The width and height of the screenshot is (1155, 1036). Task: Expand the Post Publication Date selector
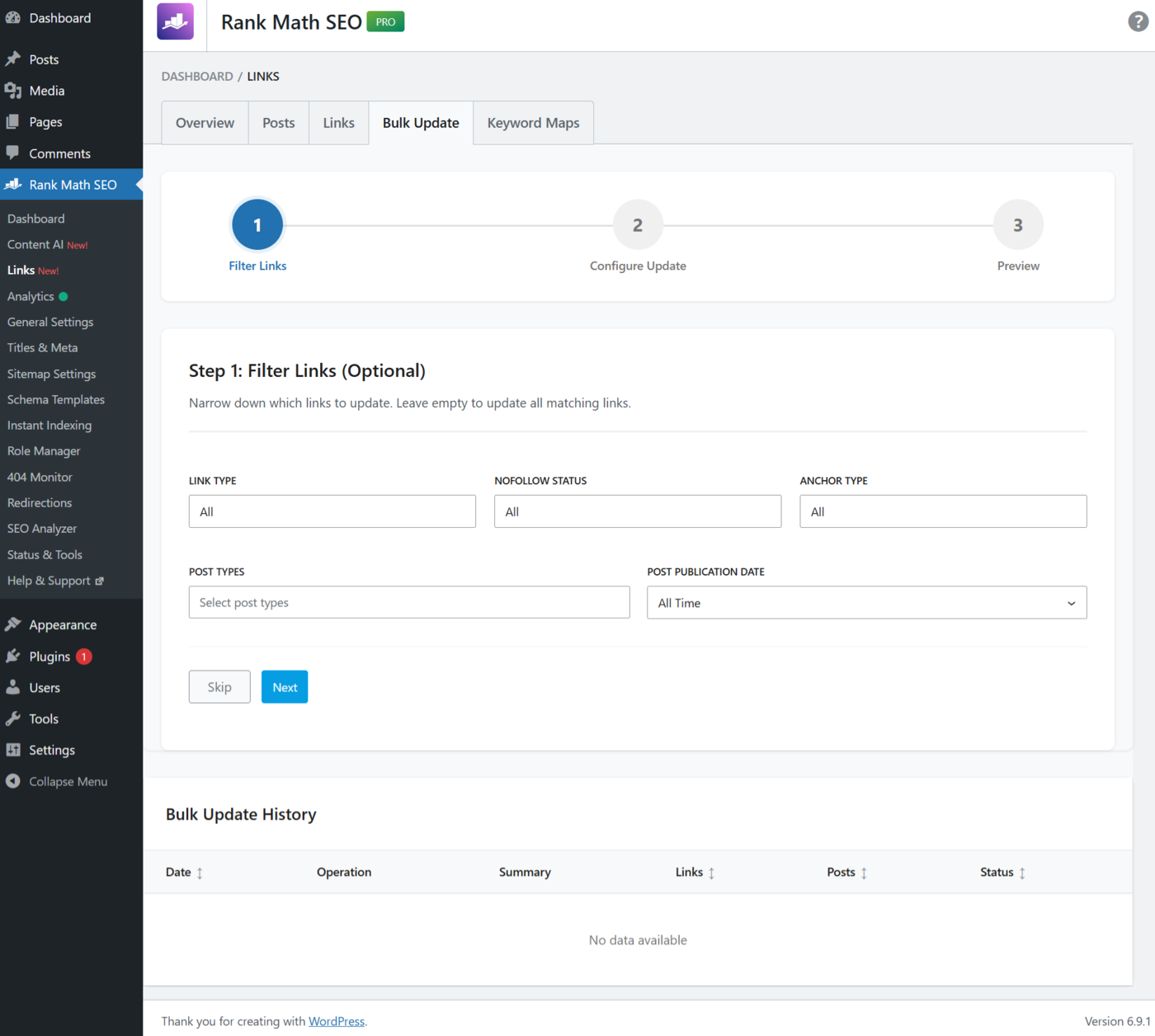click(866, 602)
